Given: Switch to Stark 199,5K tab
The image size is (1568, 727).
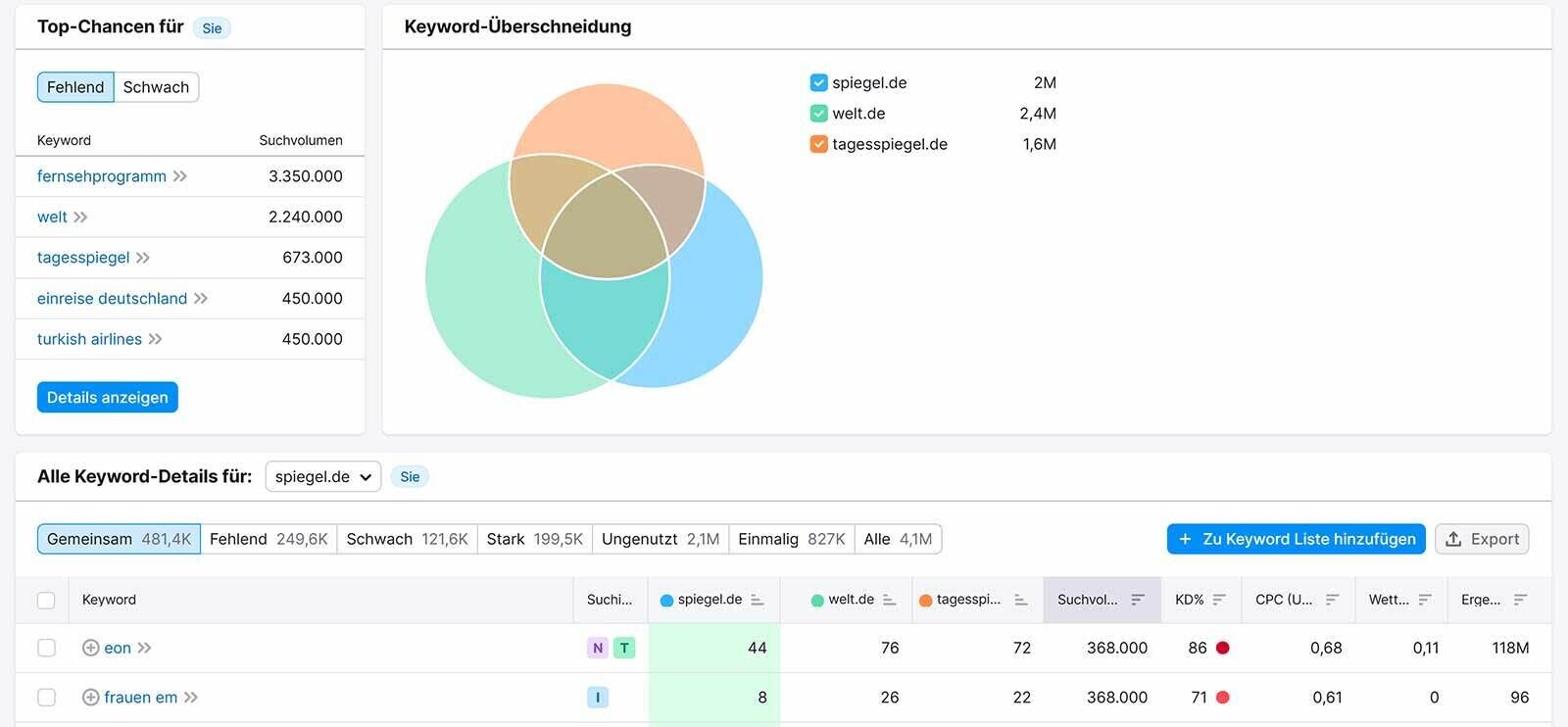Looking at the screenshot, I should (534, 539).
